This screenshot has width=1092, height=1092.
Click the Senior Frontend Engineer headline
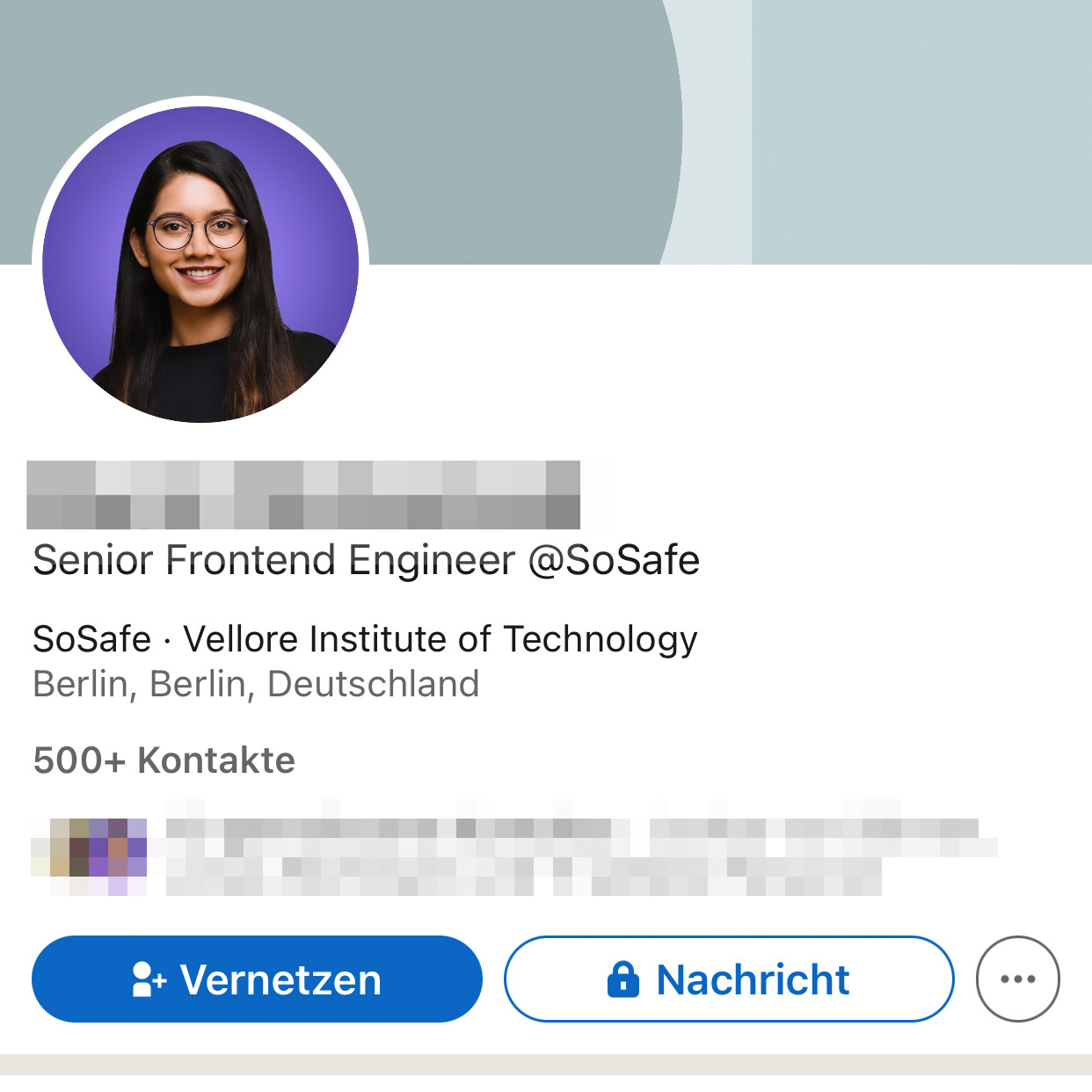366,560
